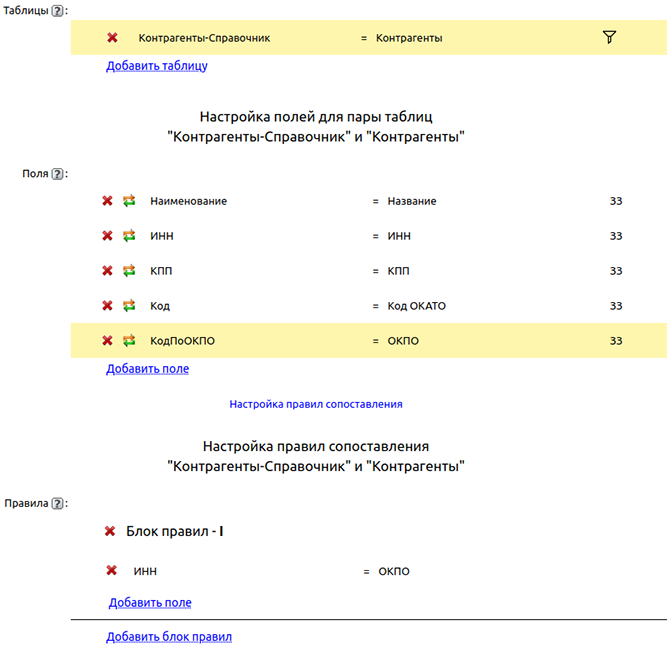Select the Контрагенты-Справочник table name
The width and height of the screenshot is (672, 645).
point(204,37)
